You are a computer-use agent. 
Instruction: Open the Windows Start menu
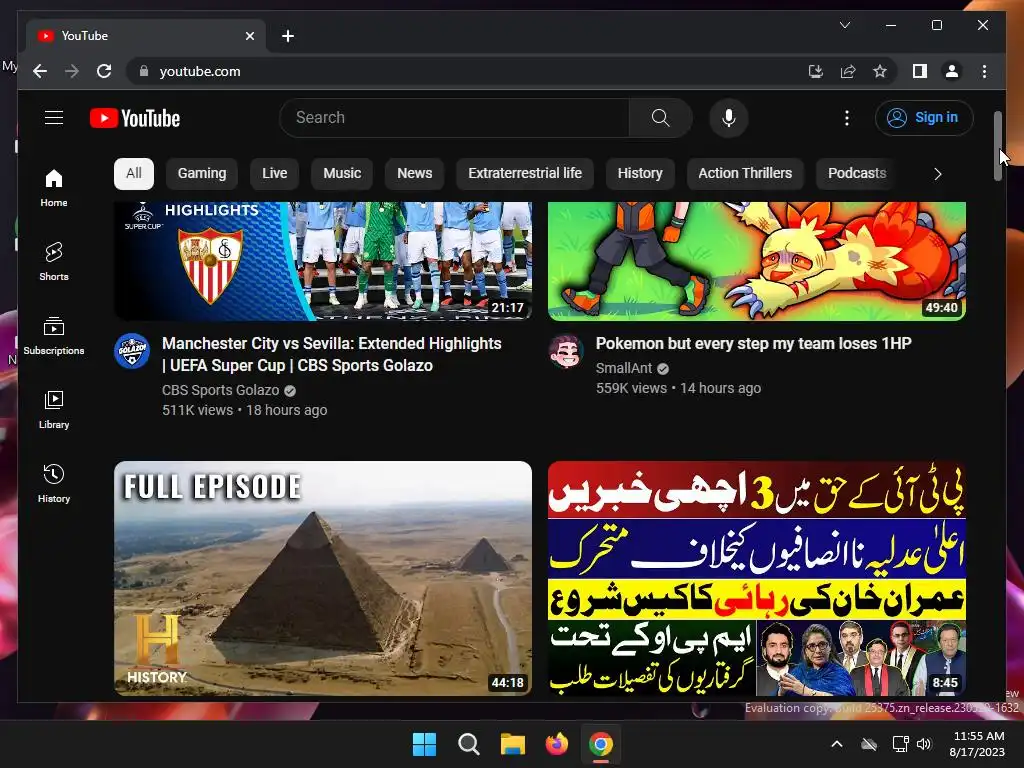pos(424,744)
